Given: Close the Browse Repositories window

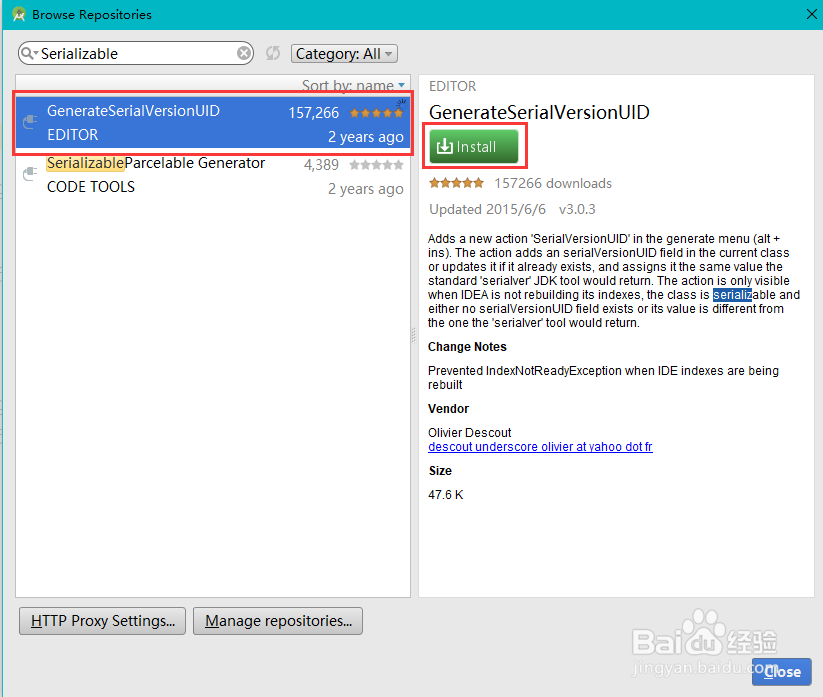Looking at the screenshot, I should [x=811, y=14].
